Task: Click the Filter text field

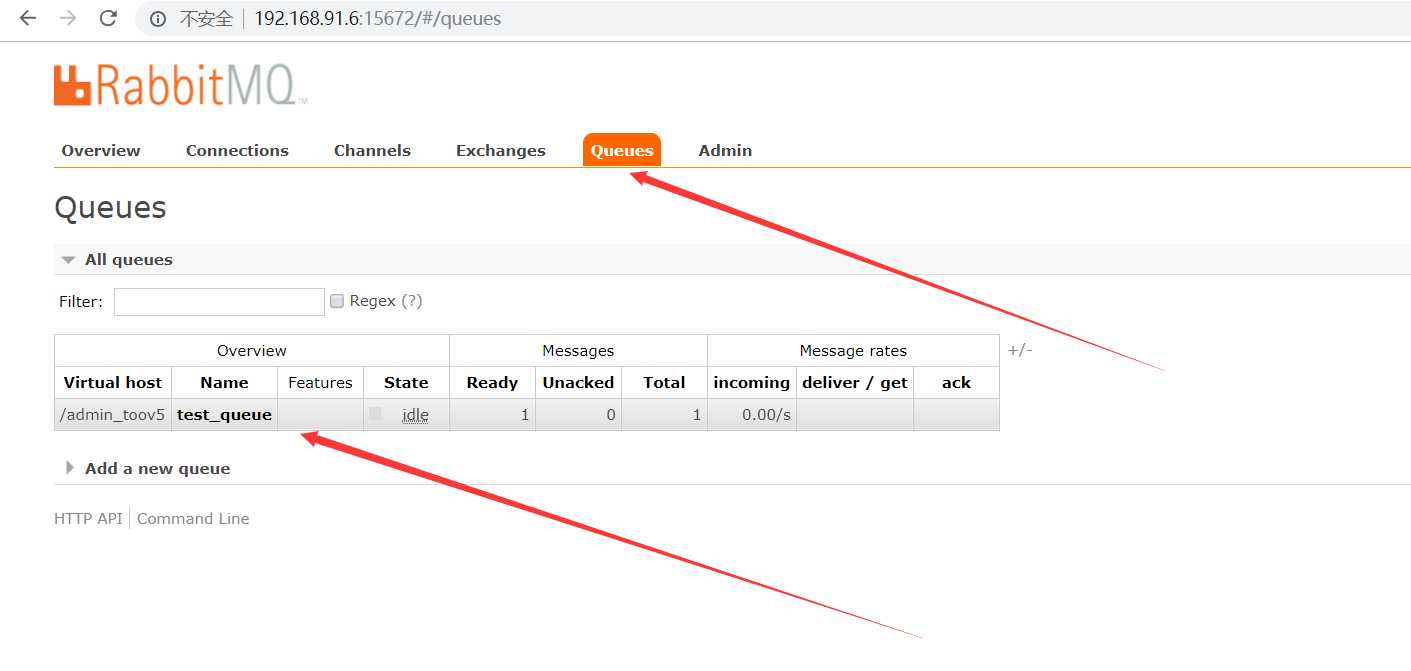Action: click(x=219, y=301)
